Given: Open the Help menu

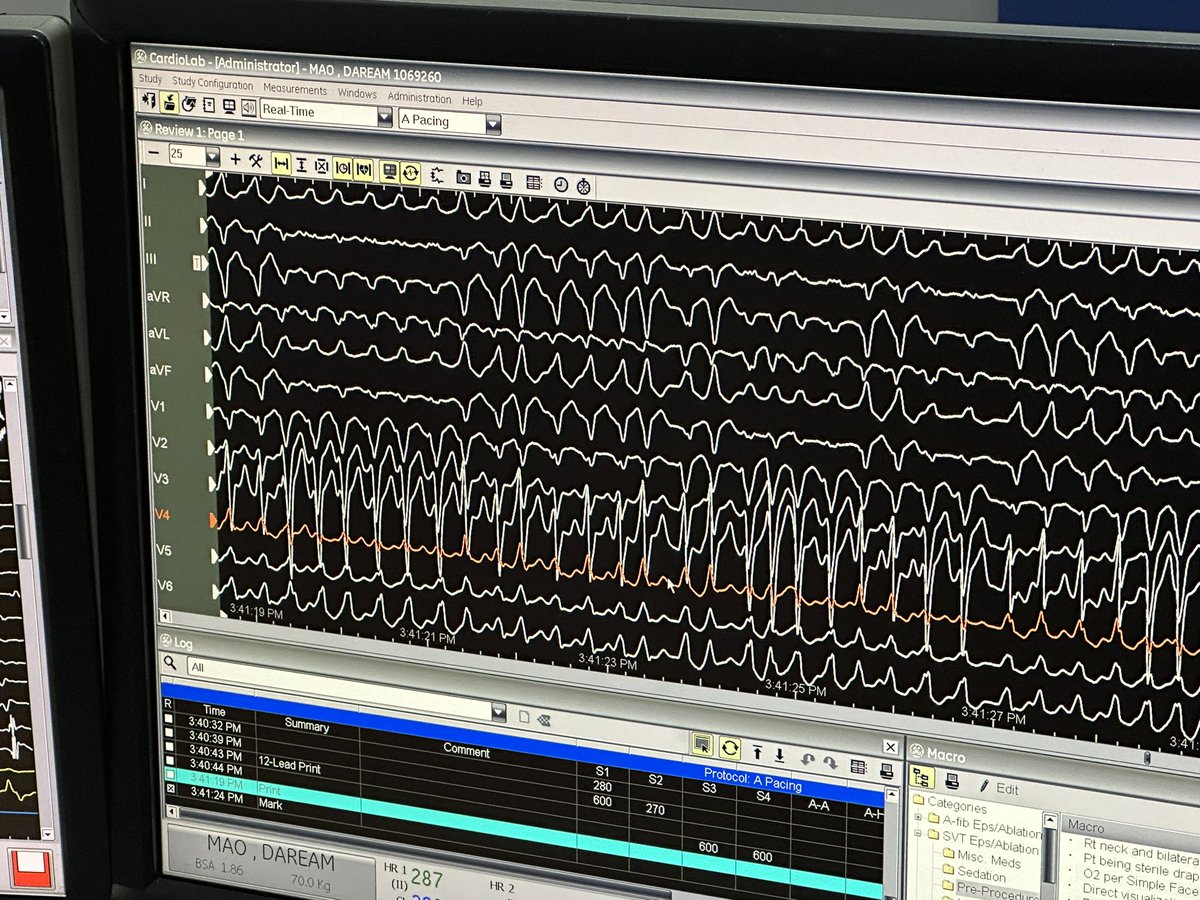Looking at the screenshot, I should (472, 101).
